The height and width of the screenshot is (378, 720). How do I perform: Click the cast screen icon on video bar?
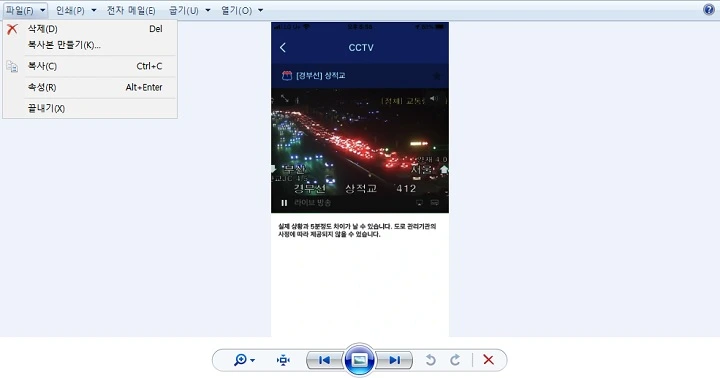click(419, 203)
